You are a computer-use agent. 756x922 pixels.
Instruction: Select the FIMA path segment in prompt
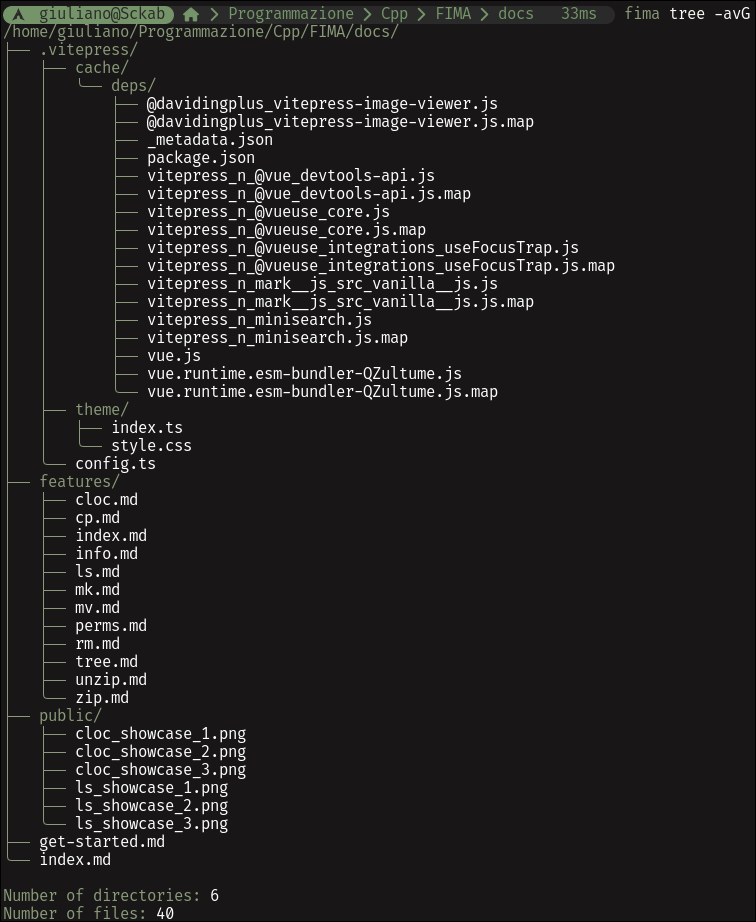(x=453, y=14)
